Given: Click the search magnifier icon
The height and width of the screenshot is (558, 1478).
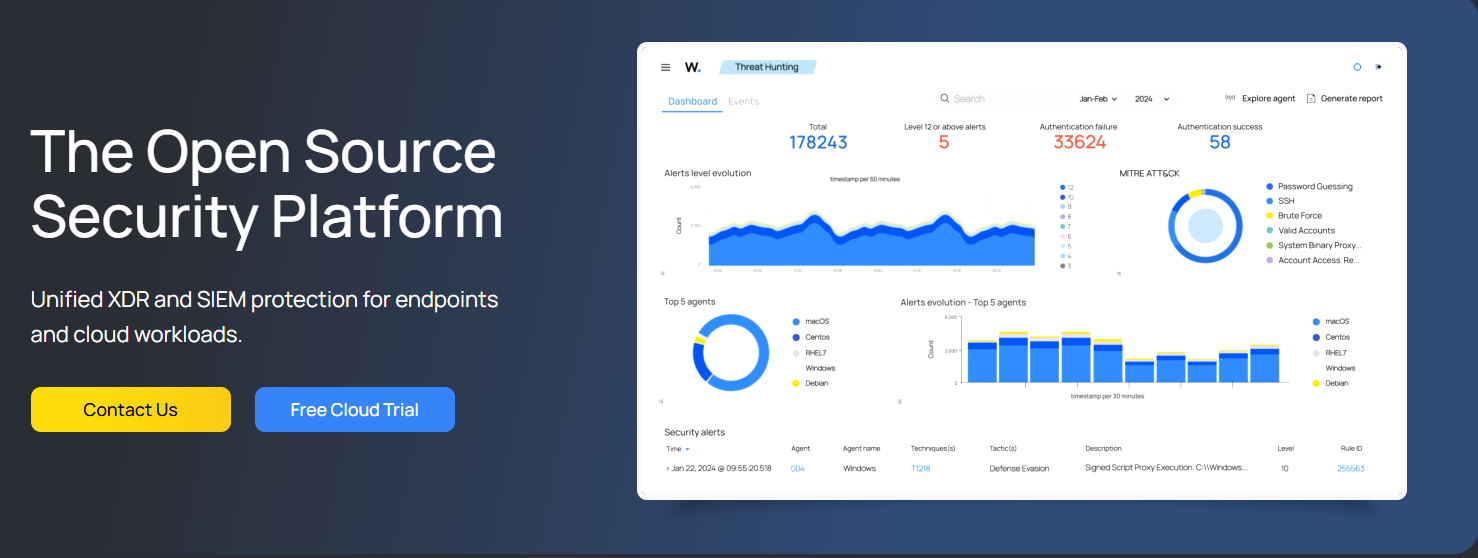Looking at the screenshot, I should 944,99.
